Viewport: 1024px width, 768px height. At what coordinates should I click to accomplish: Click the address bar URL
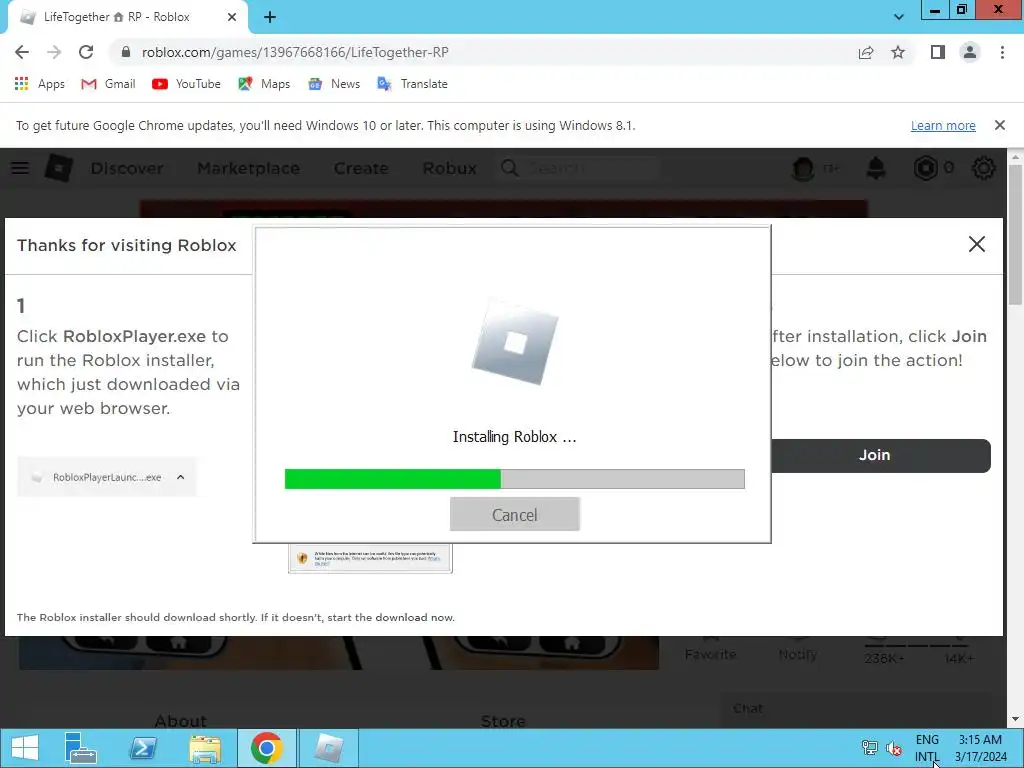(x=295, y=52)
